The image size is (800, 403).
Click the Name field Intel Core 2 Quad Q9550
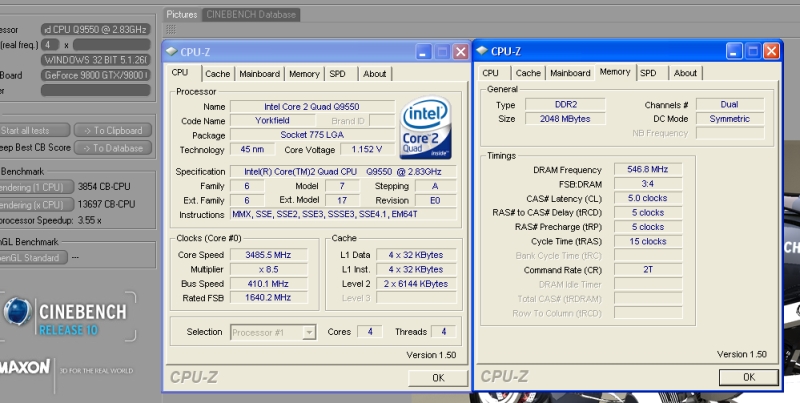point(312,107)
